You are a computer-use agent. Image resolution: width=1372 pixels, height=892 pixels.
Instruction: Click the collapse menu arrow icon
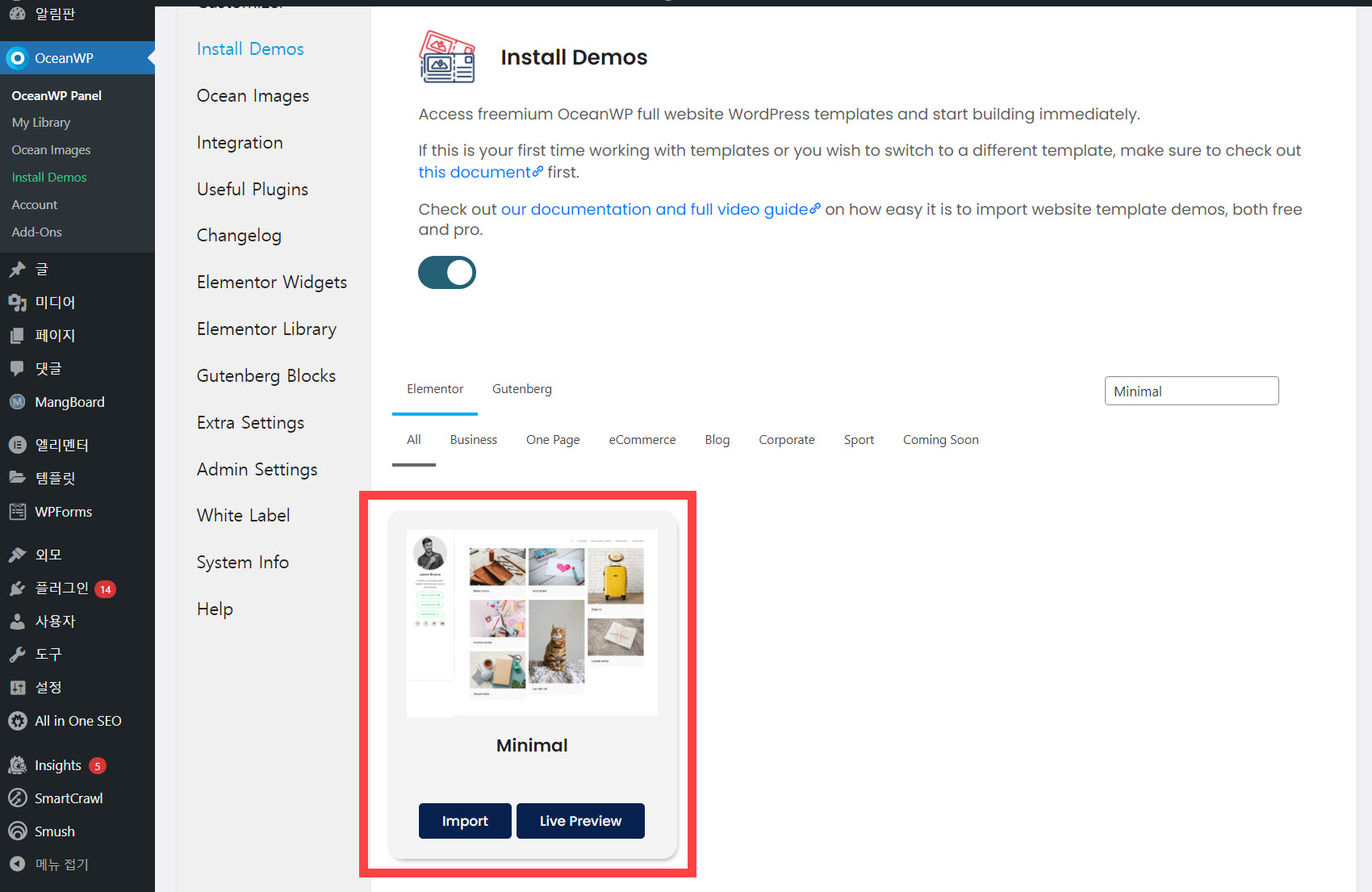point(17,865)
